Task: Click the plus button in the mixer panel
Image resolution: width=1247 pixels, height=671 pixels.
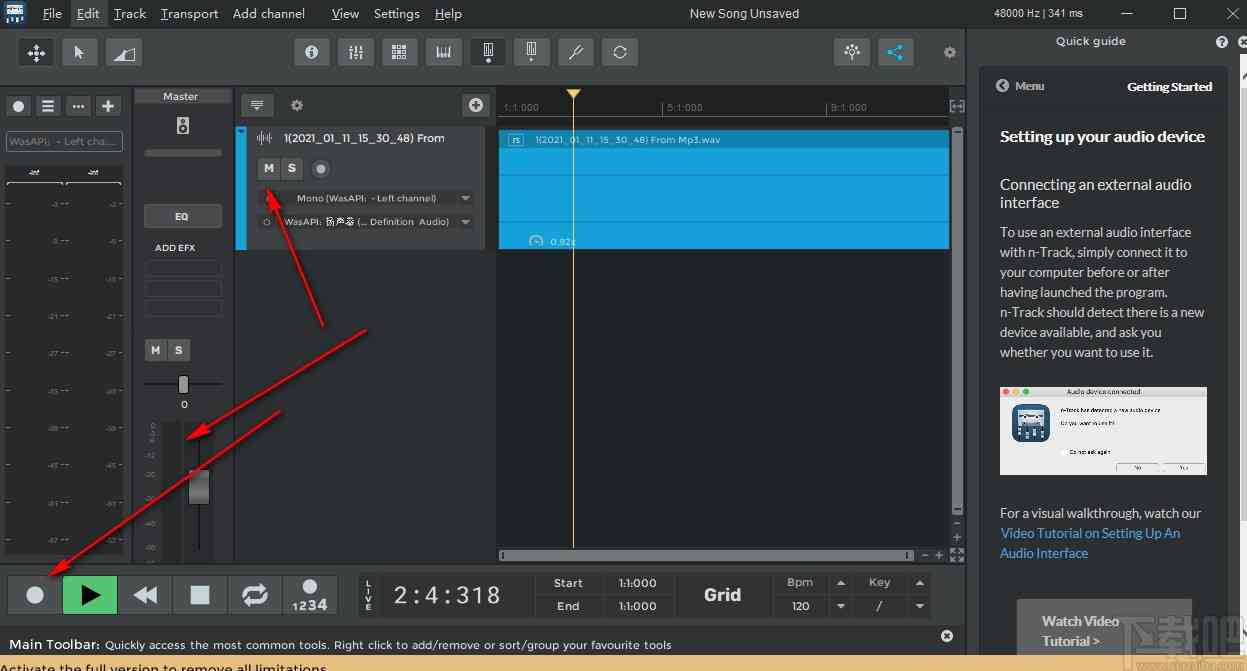Action: tap(108, 106)
